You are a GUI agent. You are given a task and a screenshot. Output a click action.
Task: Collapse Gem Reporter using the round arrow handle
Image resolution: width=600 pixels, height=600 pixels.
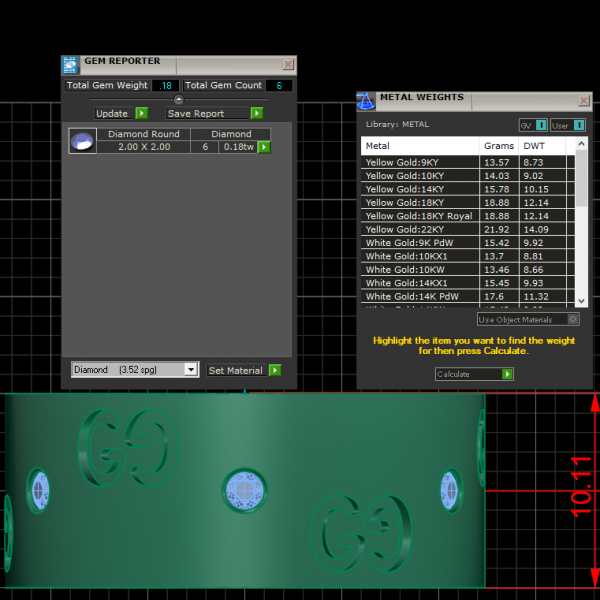coord(179,100)
